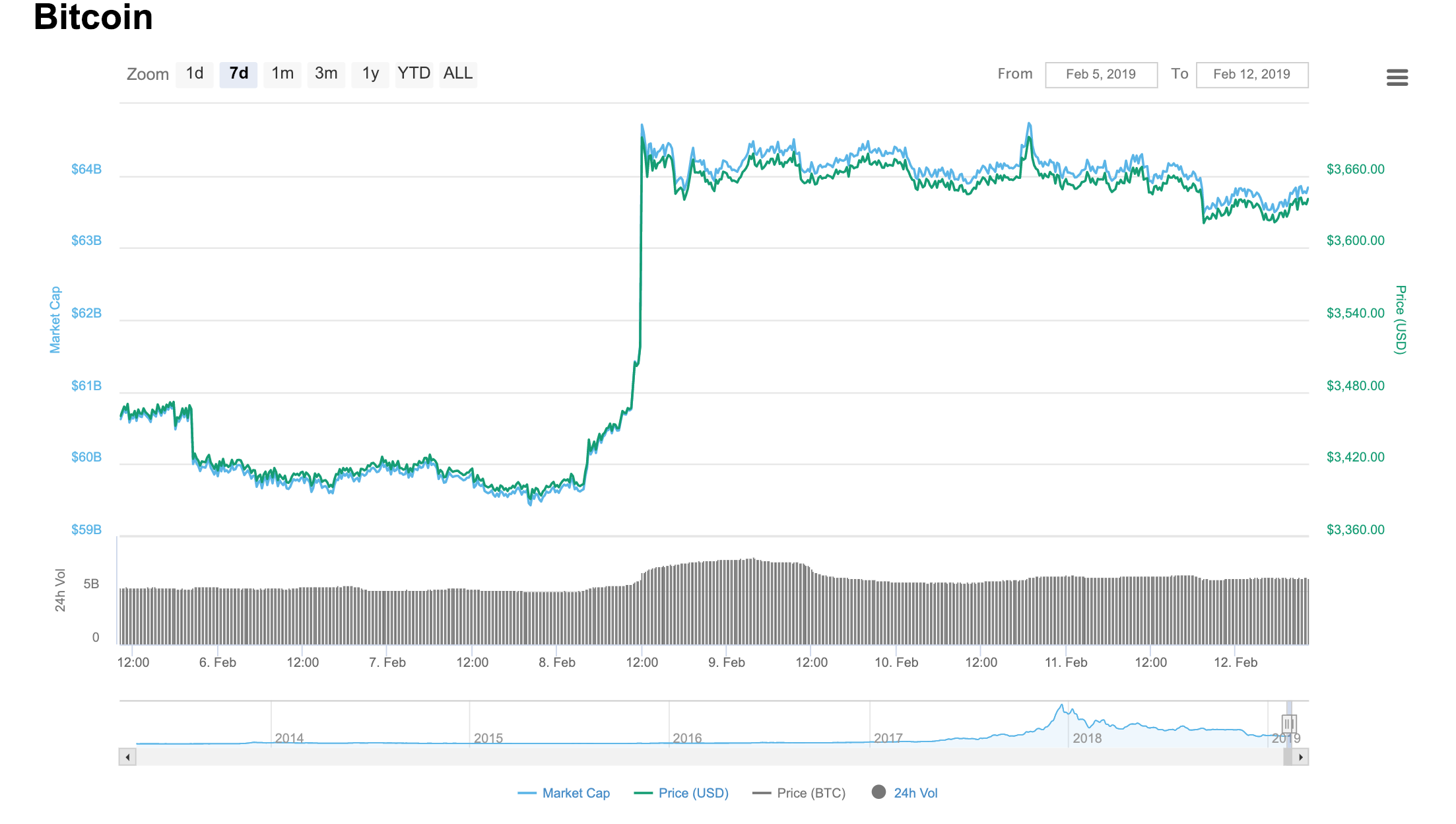Viewport: 1456px width, 824px height.
Task: Click the Market Cap vertical axis title
Action: coord(55,320)
